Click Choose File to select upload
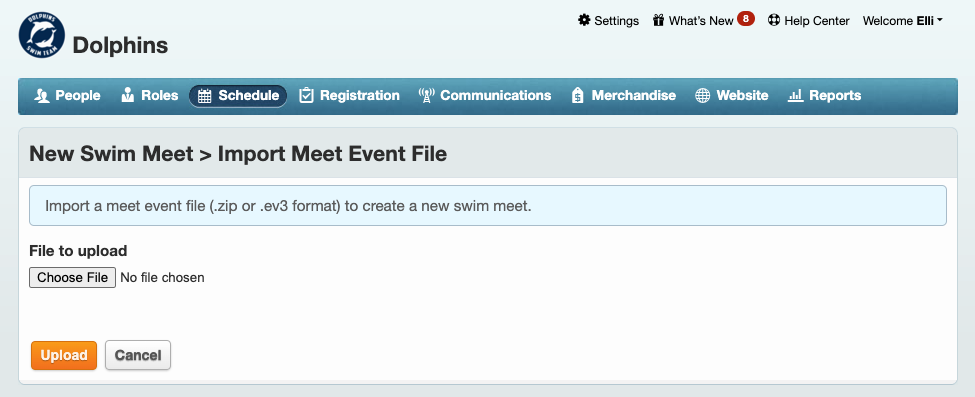 click(x=72, y=278)
